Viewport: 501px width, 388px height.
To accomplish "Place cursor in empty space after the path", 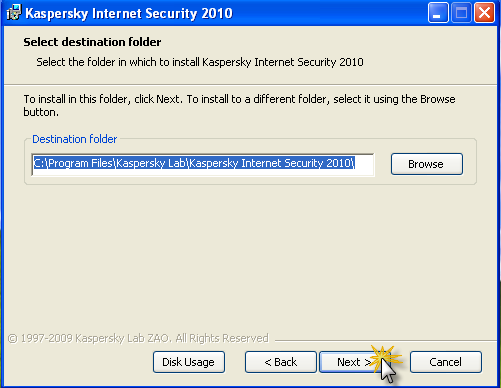I will (364, 164).
